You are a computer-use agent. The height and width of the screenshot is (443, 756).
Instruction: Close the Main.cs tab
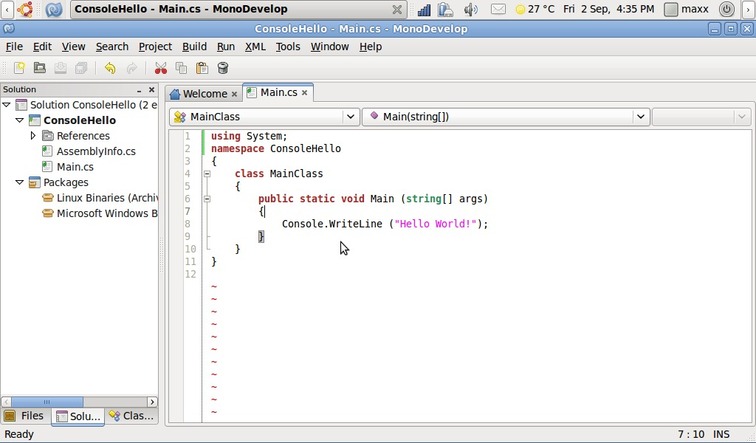click(305, 93)
